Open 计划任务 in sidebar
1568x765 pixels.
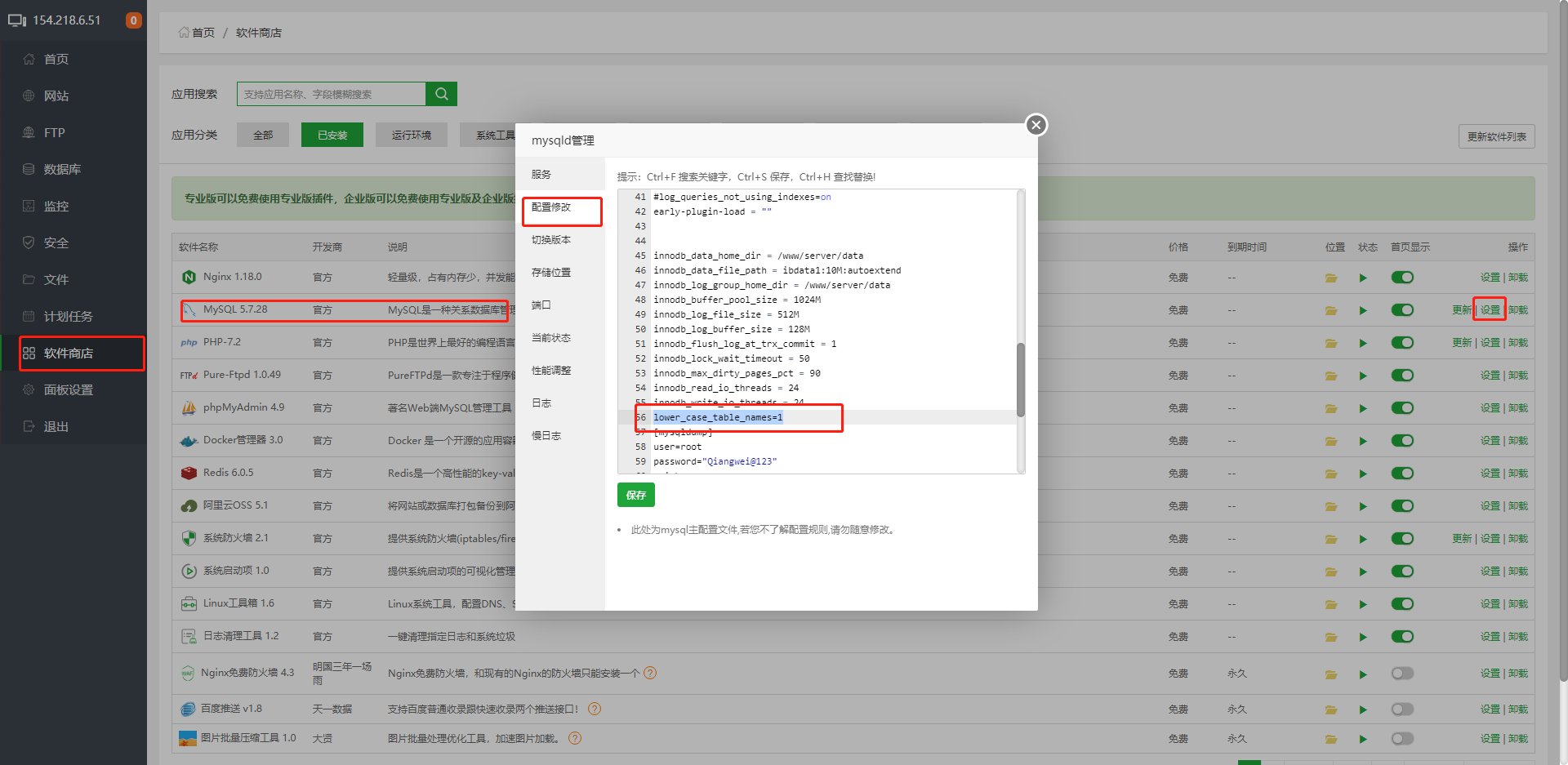point(73,316)
